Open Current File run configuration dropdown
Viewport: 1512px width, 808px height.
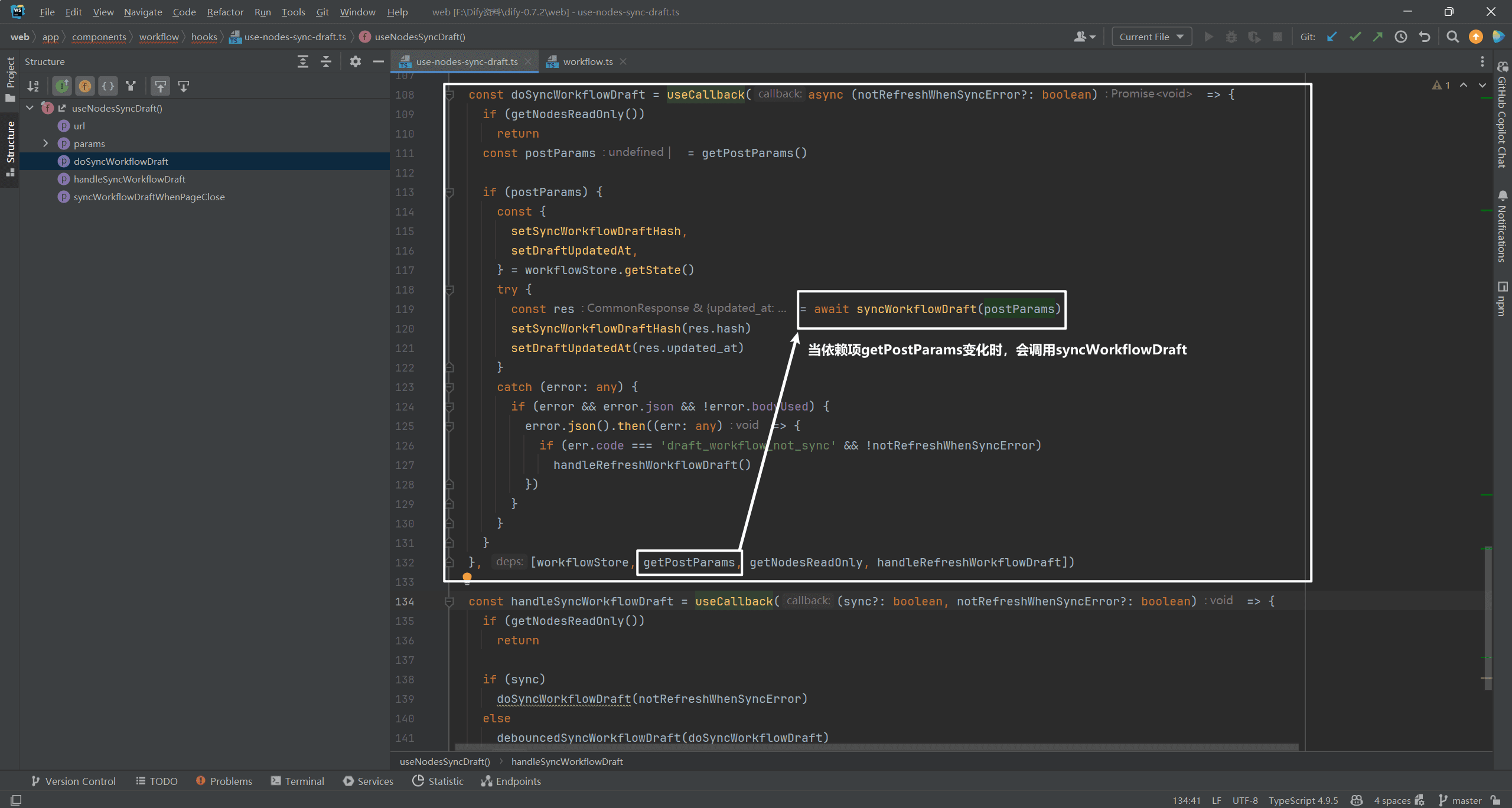tap(1152, 37)
